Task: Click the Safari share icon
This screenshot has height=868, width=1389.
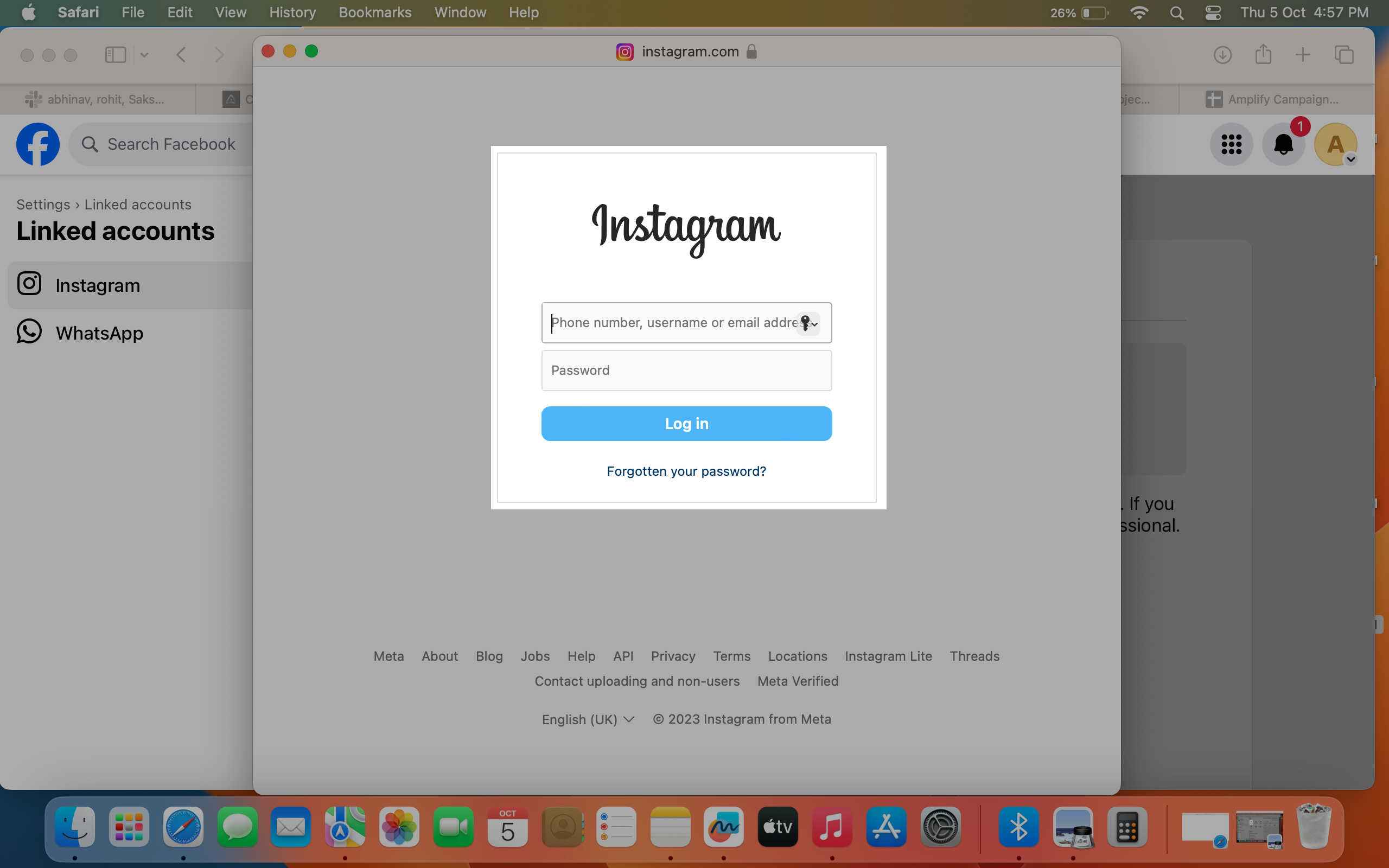Action: [1263, 54]
